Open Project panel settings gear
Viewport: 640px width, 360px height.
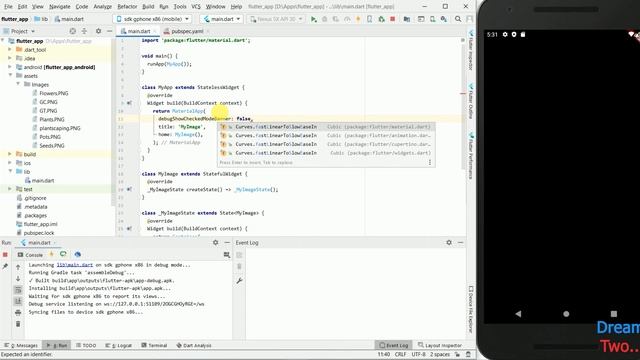point(98,31)
